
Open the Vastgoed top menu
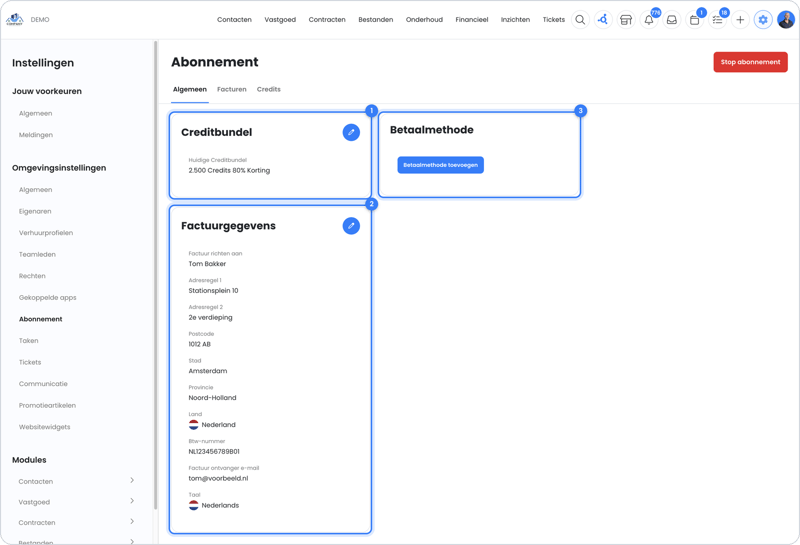(x=280, y=20)
